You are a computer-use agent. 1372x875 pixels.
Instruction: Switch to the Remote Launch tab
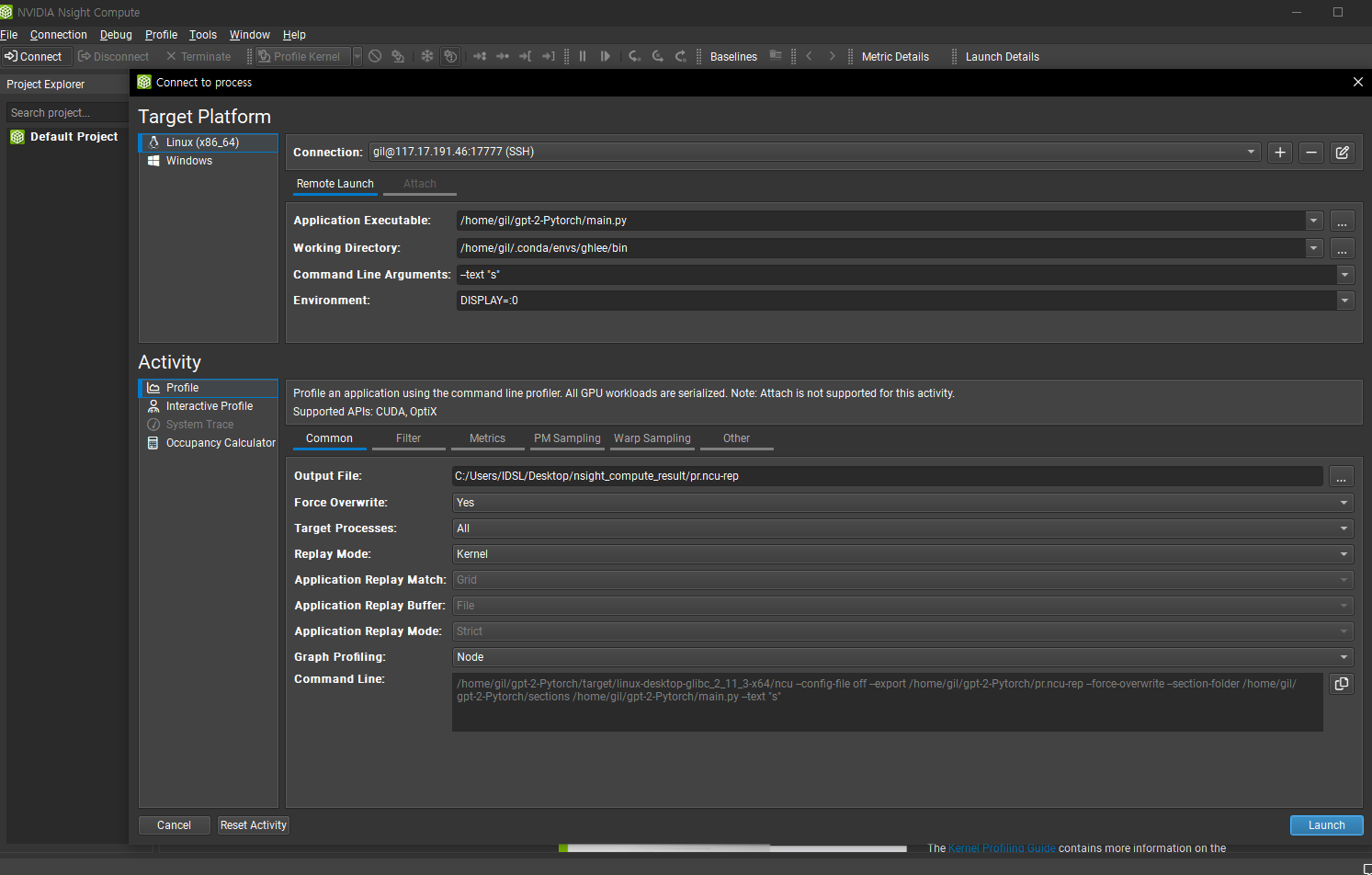pos(335,184)
